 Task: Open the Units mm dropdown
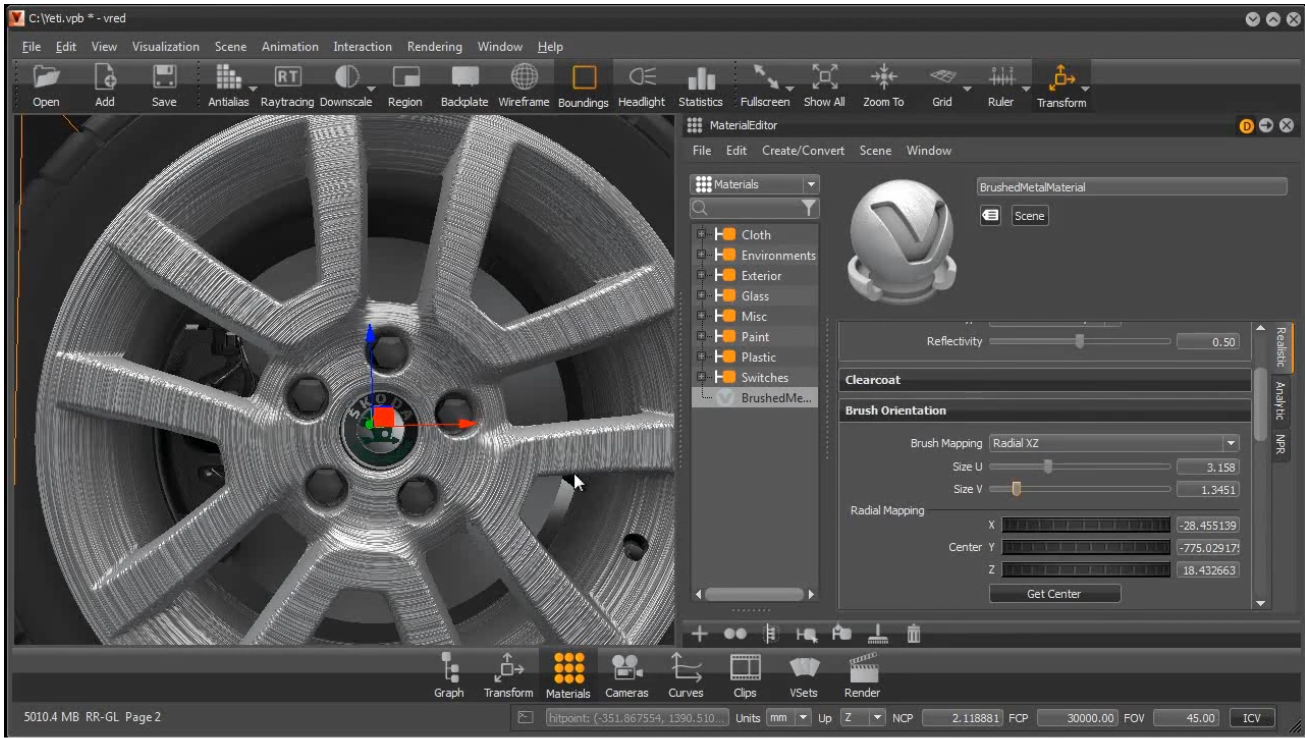790,718
